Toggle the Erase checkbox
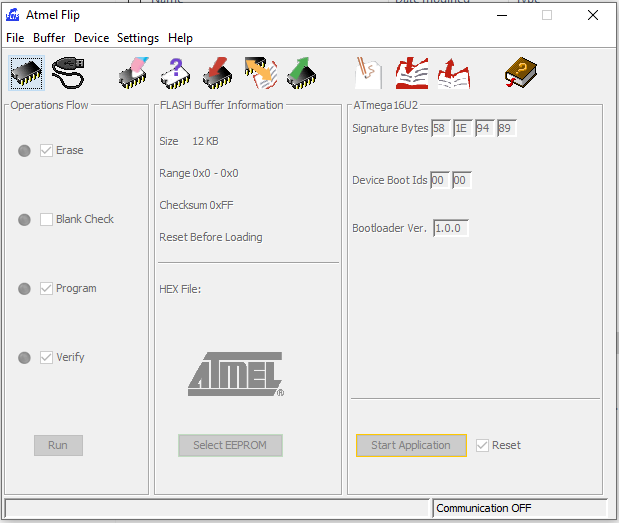 46,150
